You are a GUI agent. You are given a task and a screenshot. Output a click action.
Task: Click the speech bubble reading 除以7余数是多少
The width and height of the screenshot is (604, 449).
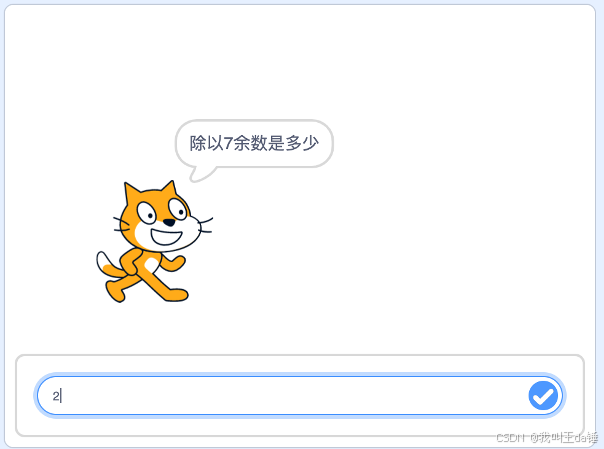pyautogui.click(x=254, y=150)
